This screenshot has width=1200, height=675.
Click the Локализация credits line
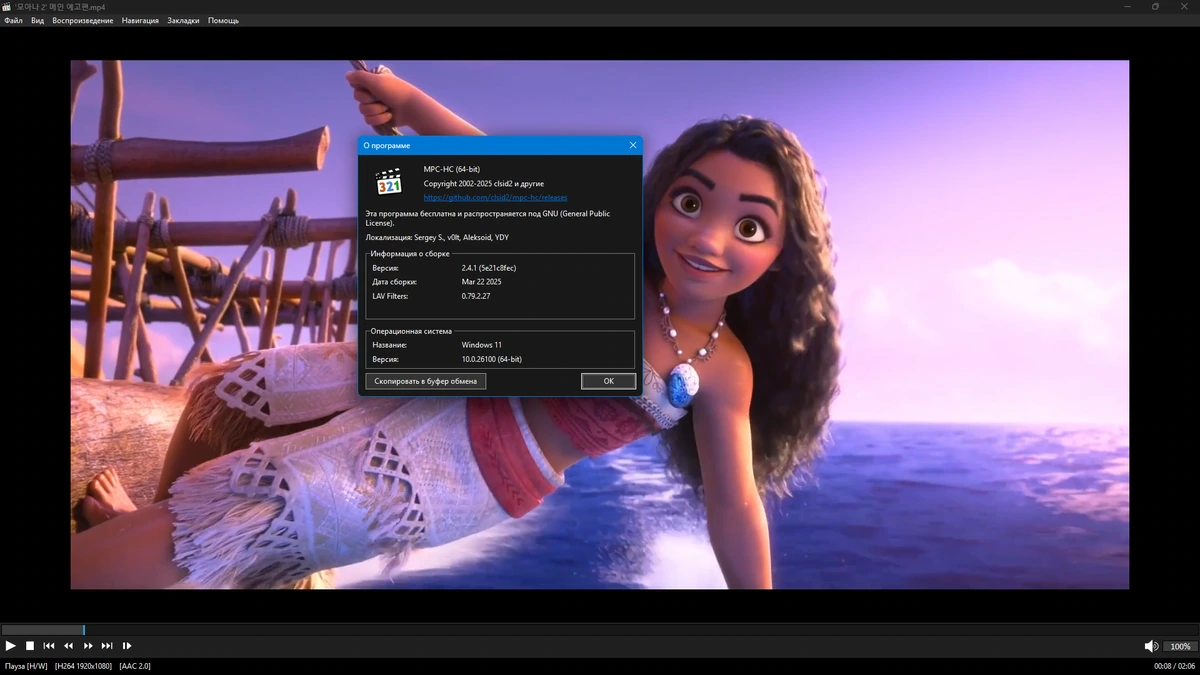click(437, 238)
